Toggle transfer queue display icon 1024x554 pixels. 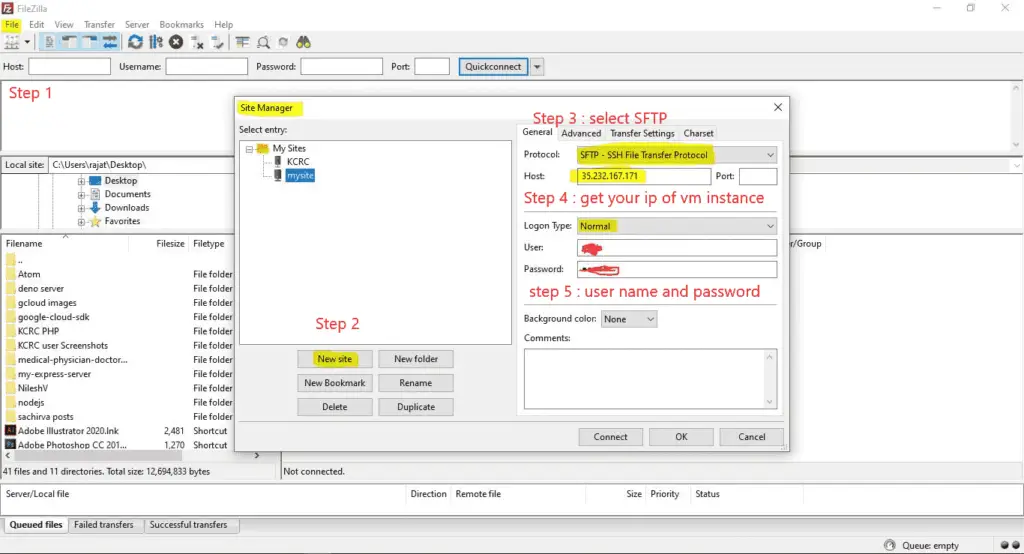pos(110,42)
